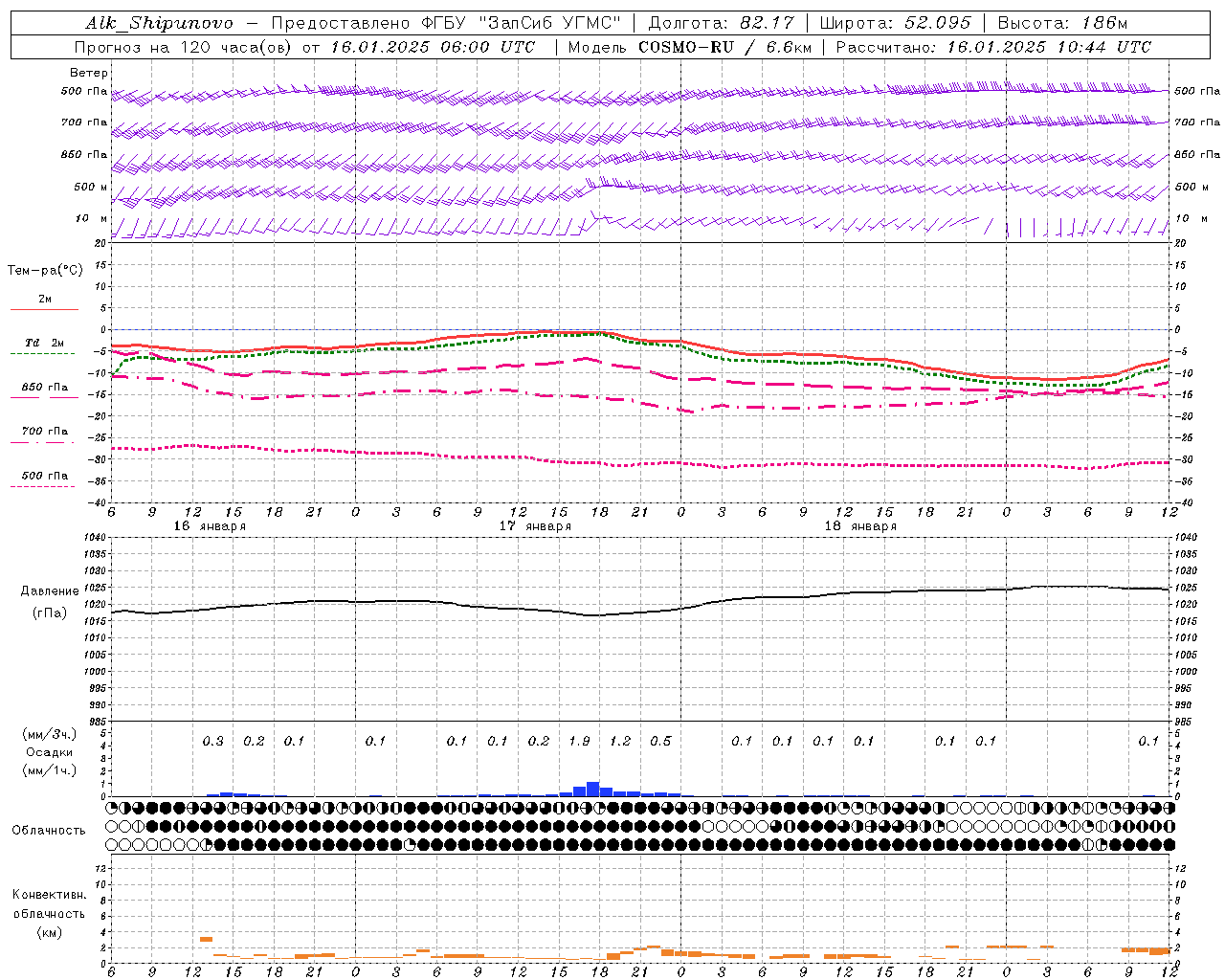The image size is (1225, 980).
Task: Click the Модель COSMO-RU / 6.6км text
Action: coord(688,47)
